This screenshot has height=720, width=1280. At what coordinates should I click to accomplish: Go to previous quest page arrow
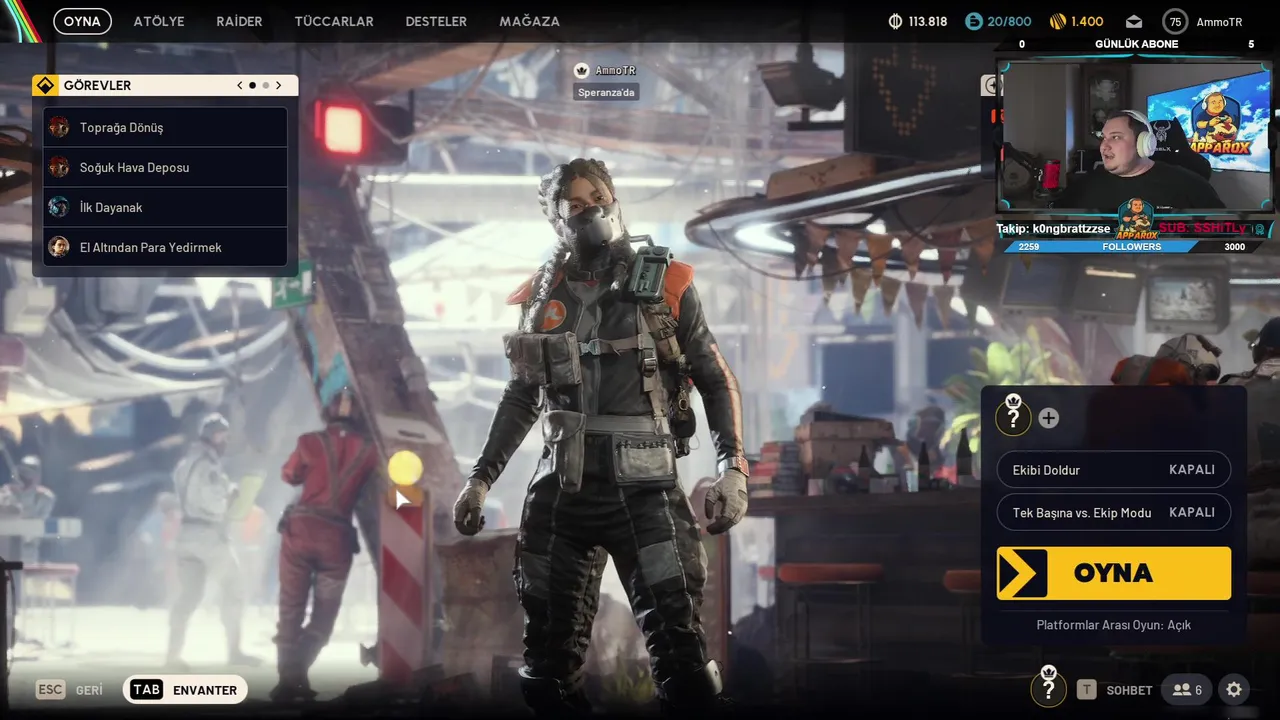click(240, 85)
